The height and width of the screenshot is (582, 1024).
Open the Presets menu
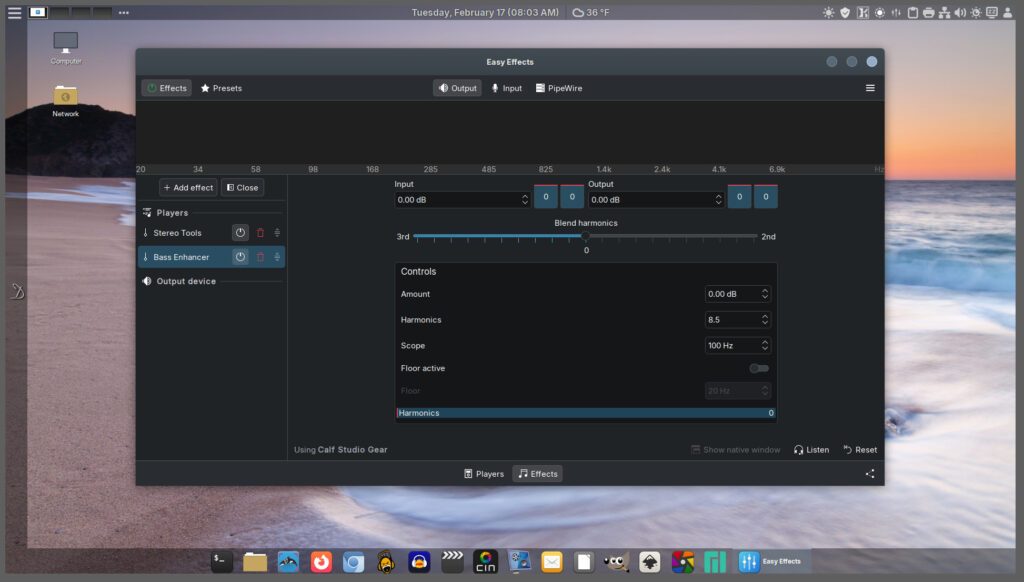click(x=221, y=88)
